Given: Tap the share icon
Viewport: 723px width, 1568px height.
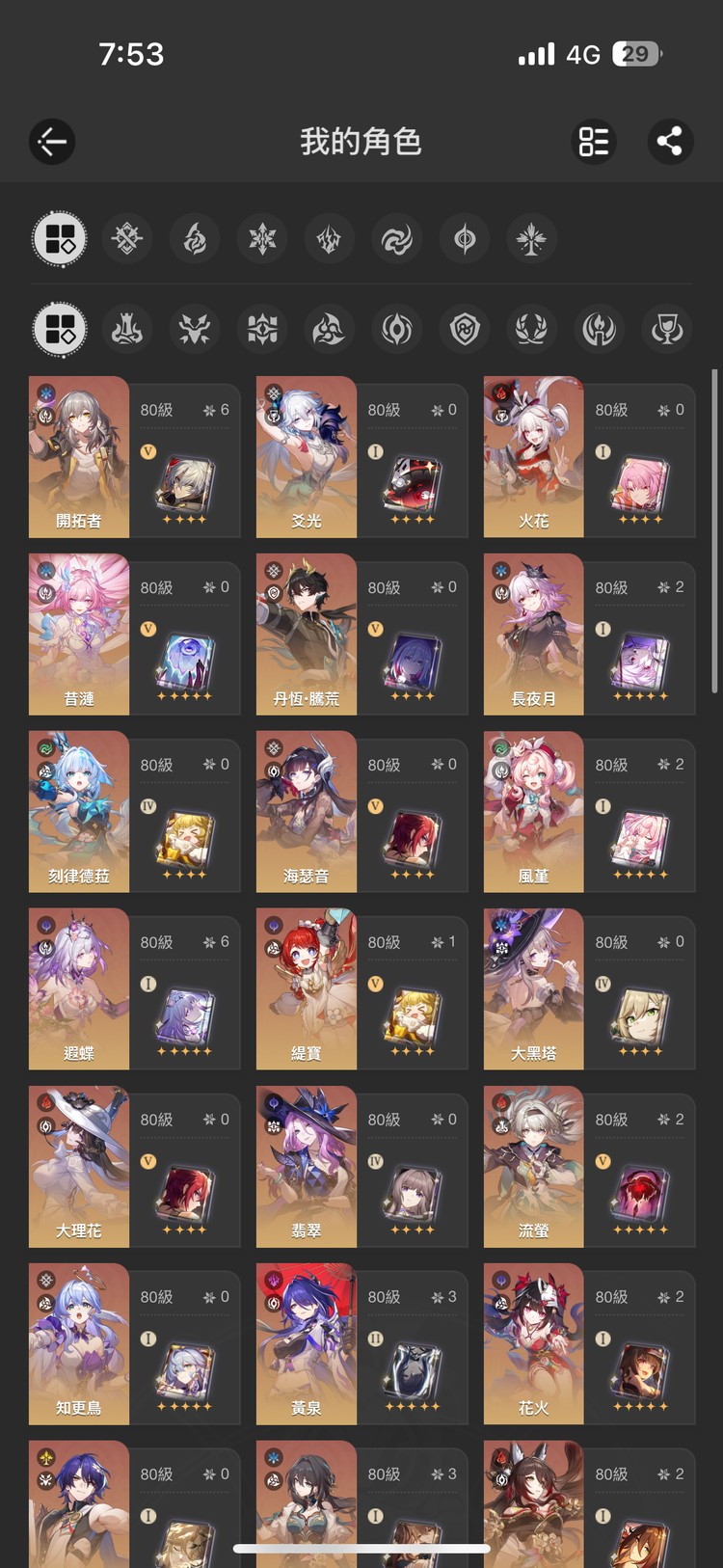Looking at the screenshot, I should tap(670, 142).
